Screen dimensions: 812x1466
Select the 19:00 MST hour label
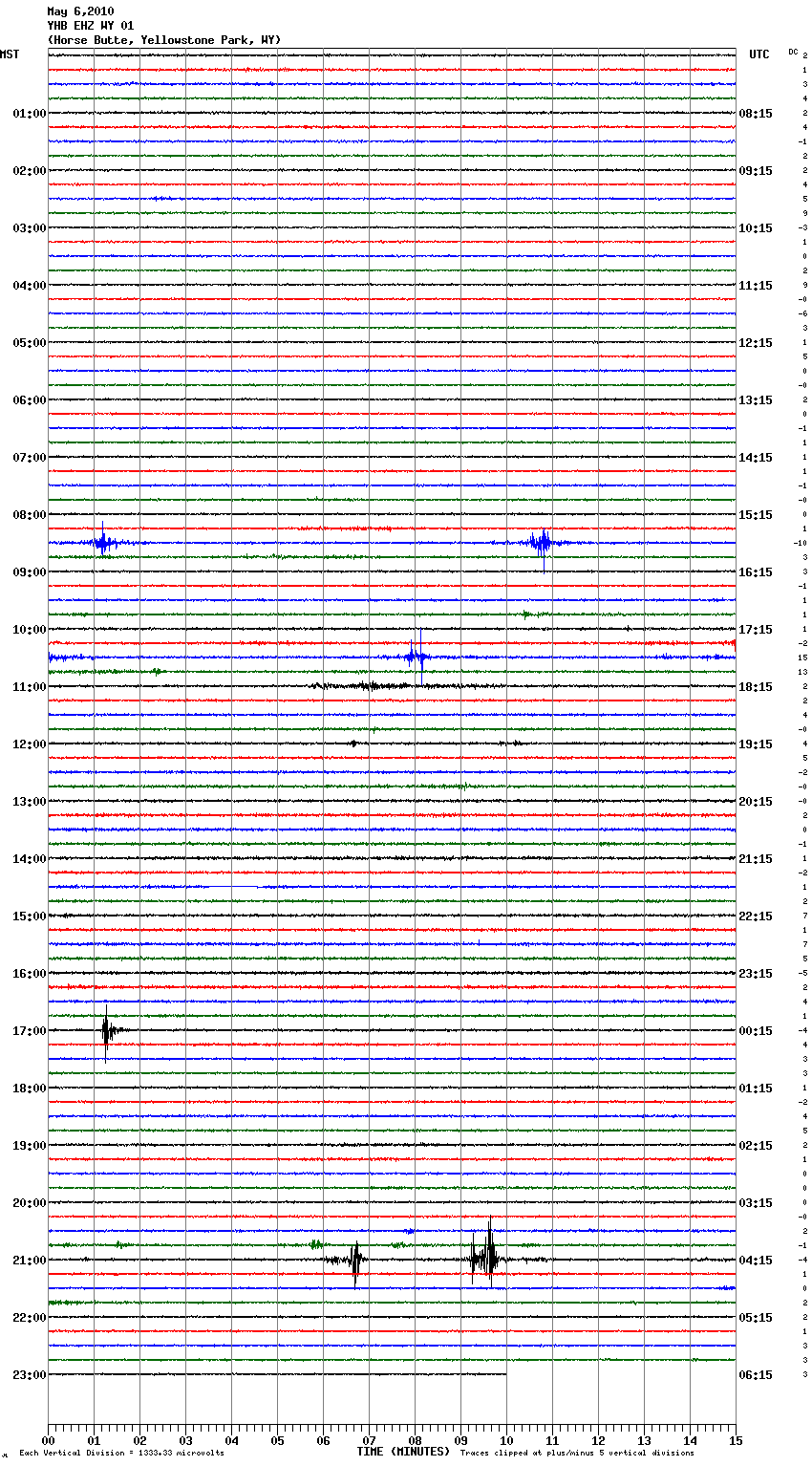click(30, 1146)
